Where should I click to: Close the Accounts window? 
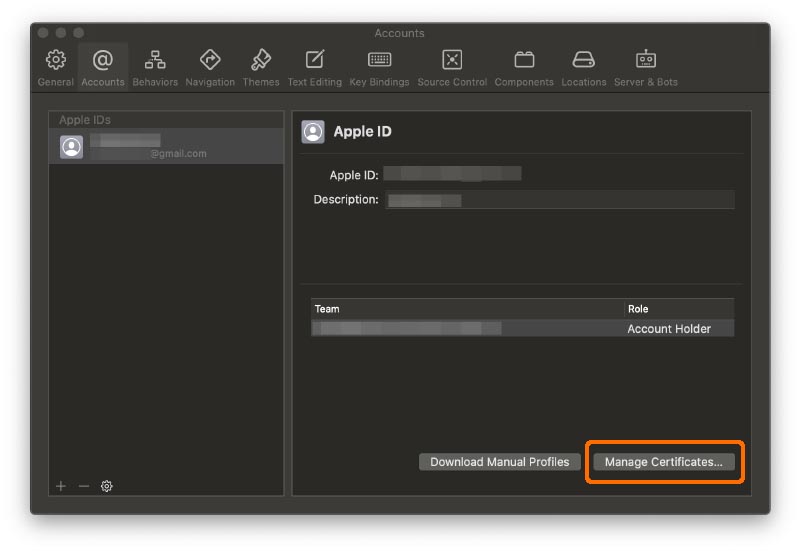pos(43,33)
